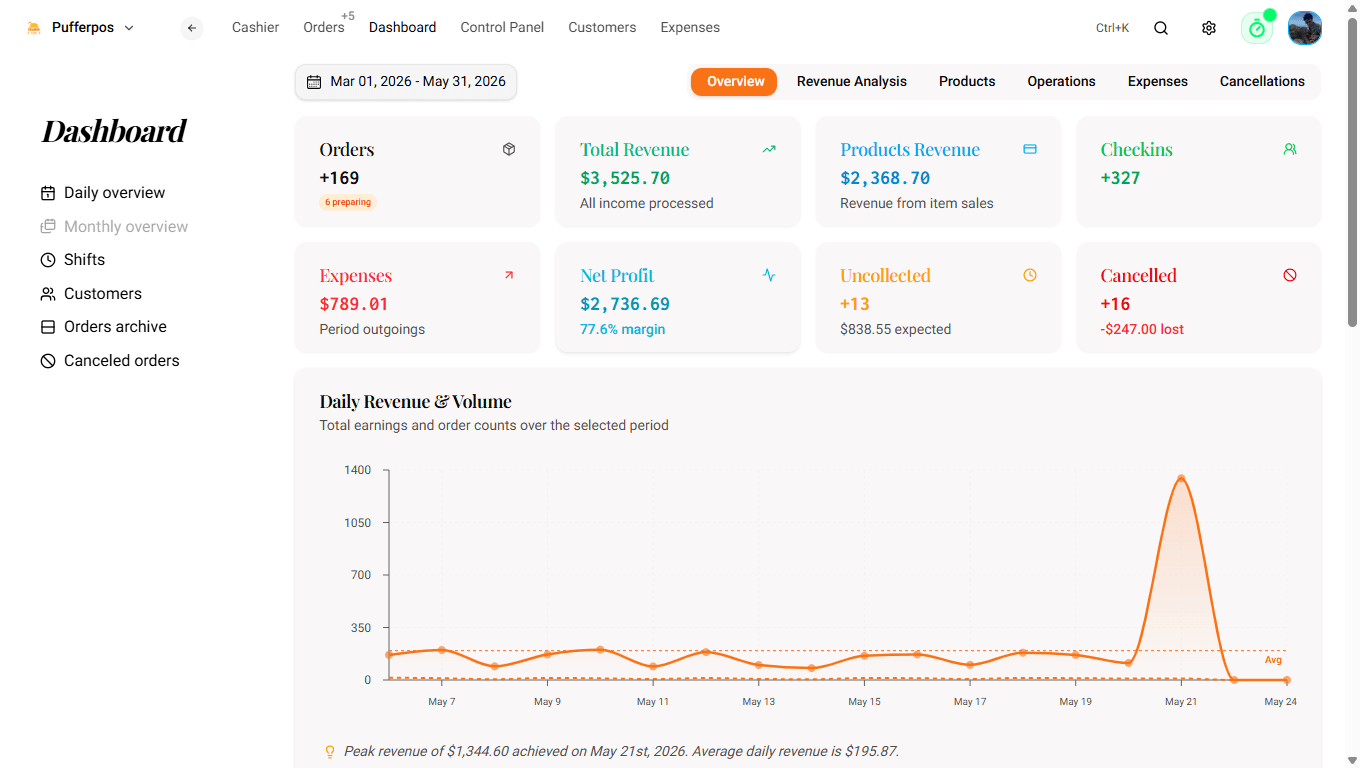Click the Net Profit value $2,736.69
Screen dimensions: 1360x768
[625, 304]
